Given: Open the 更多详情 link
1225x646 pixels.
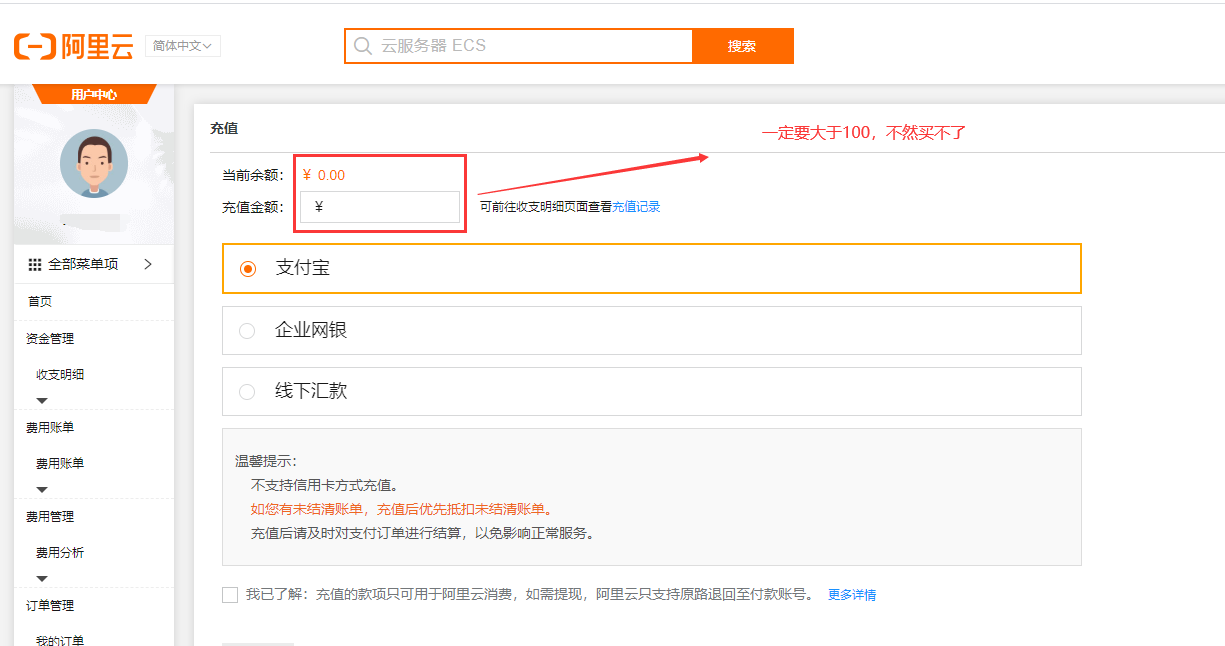Looking at the screenshot, I should tap(852, 595).
